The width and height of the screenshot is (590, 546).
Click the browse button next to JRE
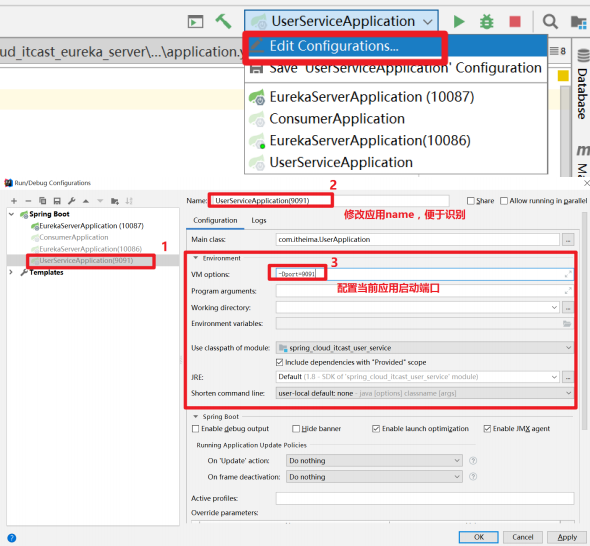click(x=568, y=377)
